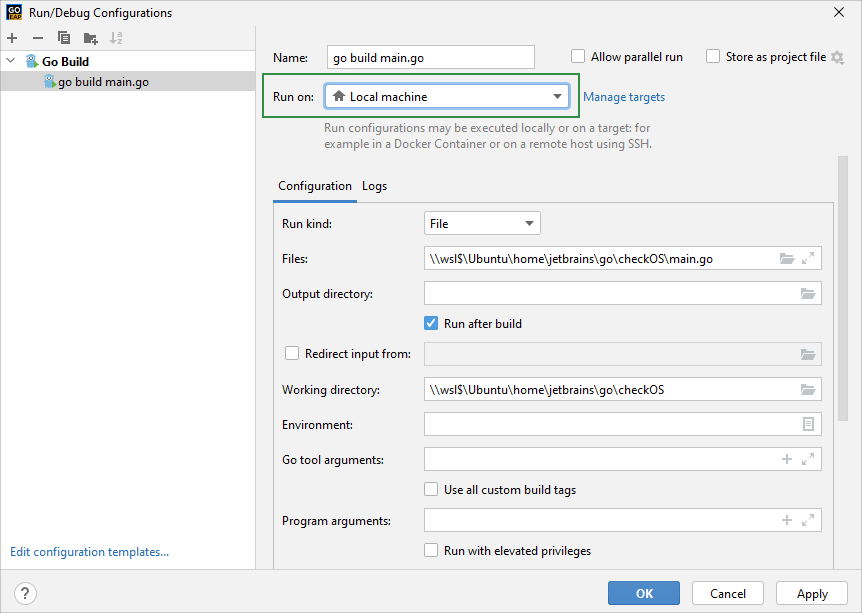Expand the Files field editor

coord(808,258)
